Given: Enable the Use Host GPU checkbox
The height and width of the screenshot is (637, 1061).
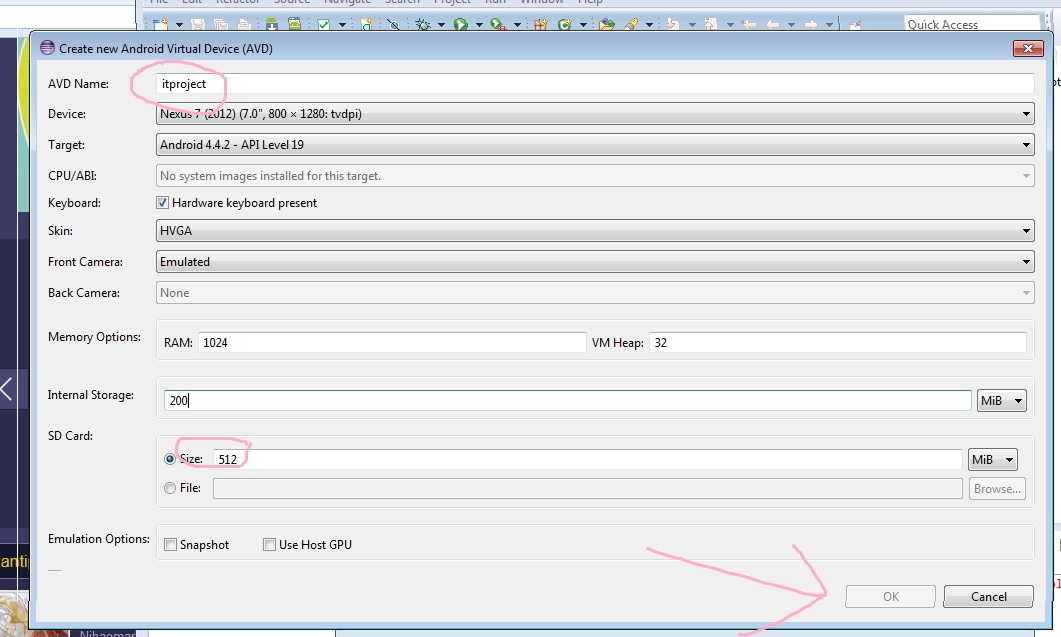Looking at the screenshot, I should 269,544.
